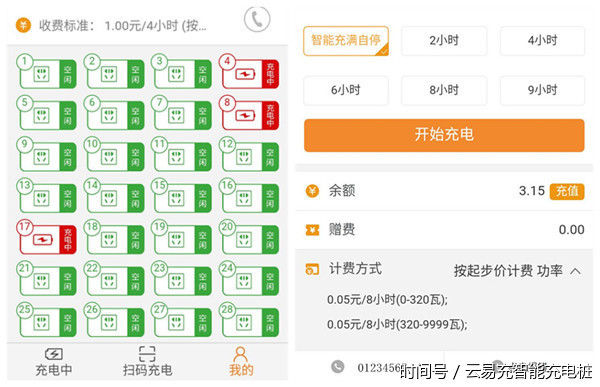Tap the 计费方式 billing label

355,269
